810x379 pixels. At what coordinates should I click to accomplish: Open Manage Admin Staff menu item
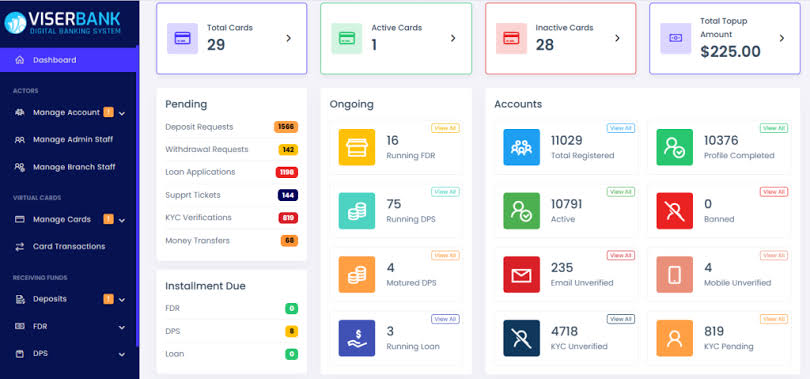coord(68,139)
